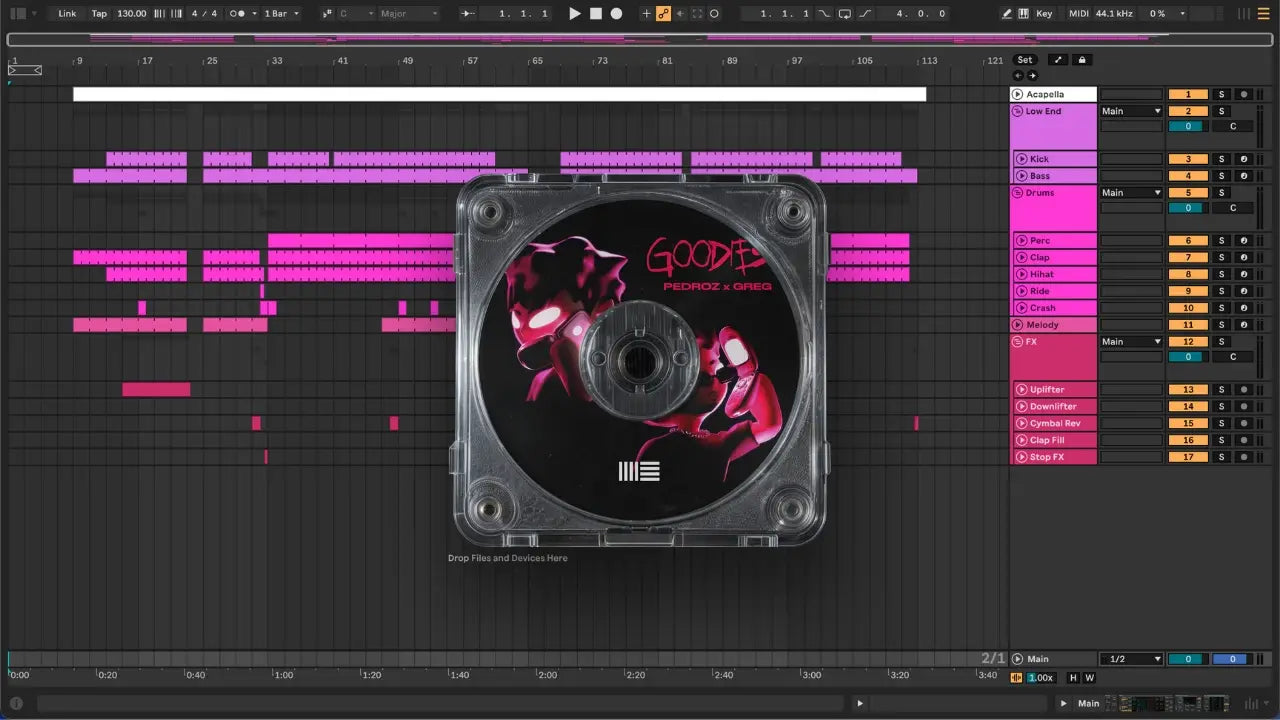Open the MIDI map mode
Viewport: 1280px width, 720px height.
pos(1078,14)
